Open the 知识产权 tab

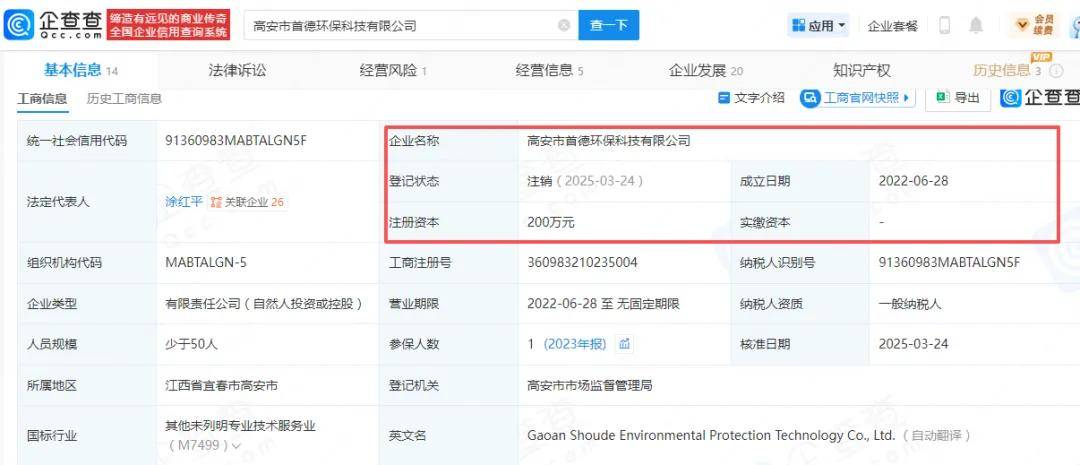(861, 70)
